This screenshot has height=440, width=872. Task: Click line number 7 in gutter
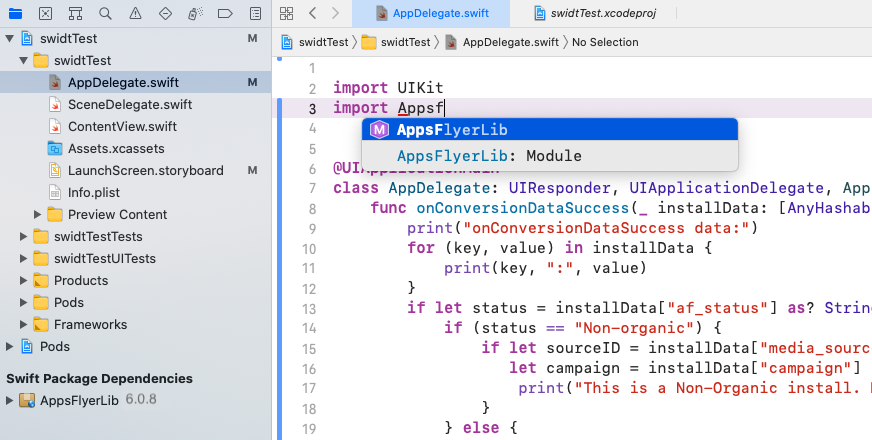[312, 189]
